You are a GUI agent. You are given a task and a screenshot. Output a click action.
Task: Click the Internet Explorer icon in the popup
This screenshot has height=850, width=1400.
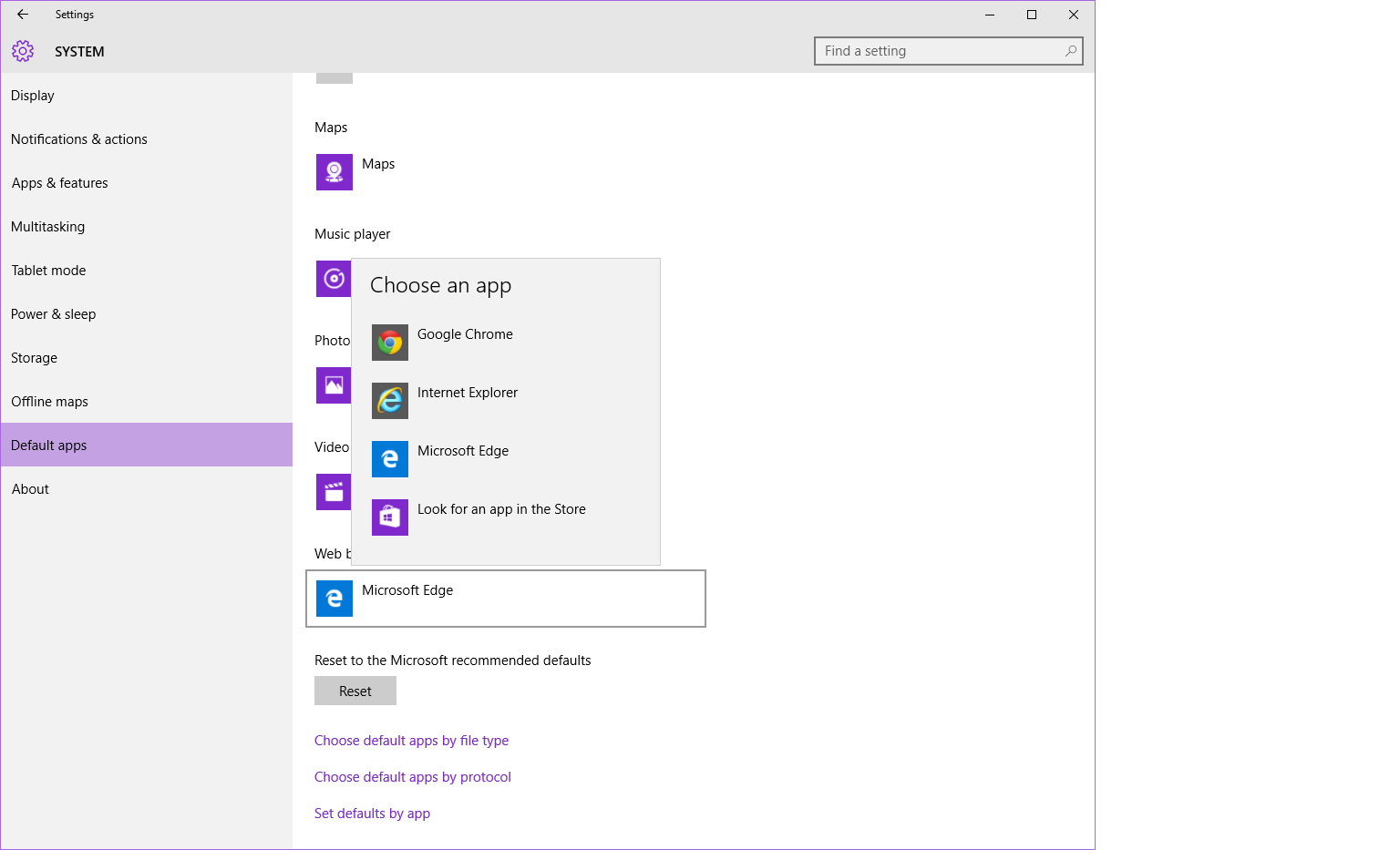pyautogui.click(x=390, y=401)
